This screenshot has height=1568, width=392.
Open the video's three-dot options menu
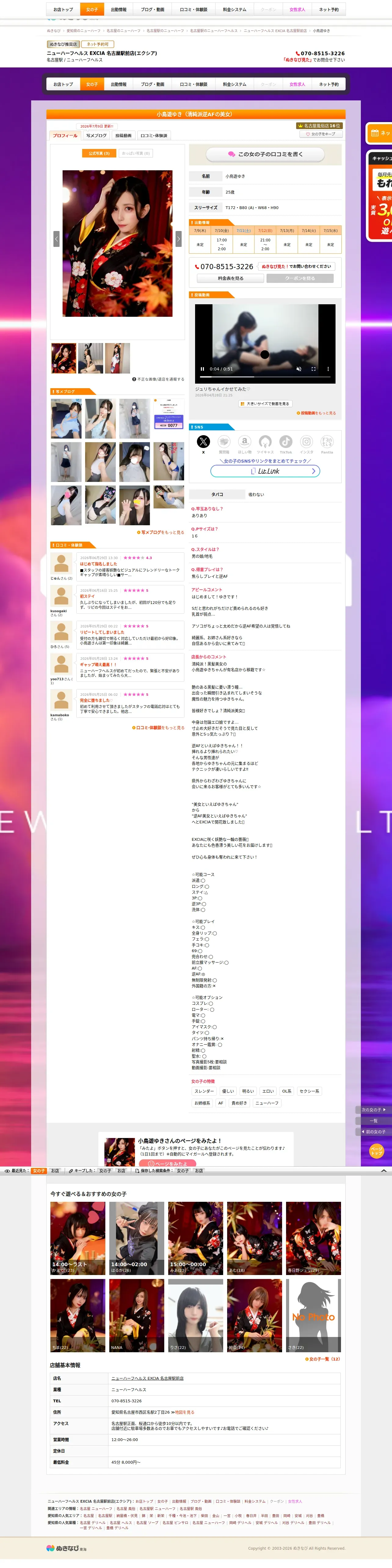[328, 369]
